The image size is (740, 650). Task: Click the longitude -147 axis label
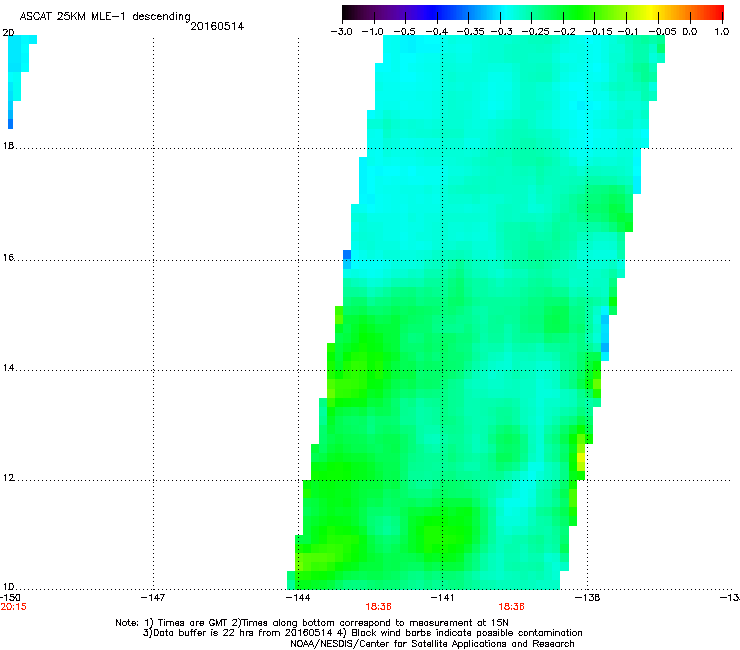point(153,598)
